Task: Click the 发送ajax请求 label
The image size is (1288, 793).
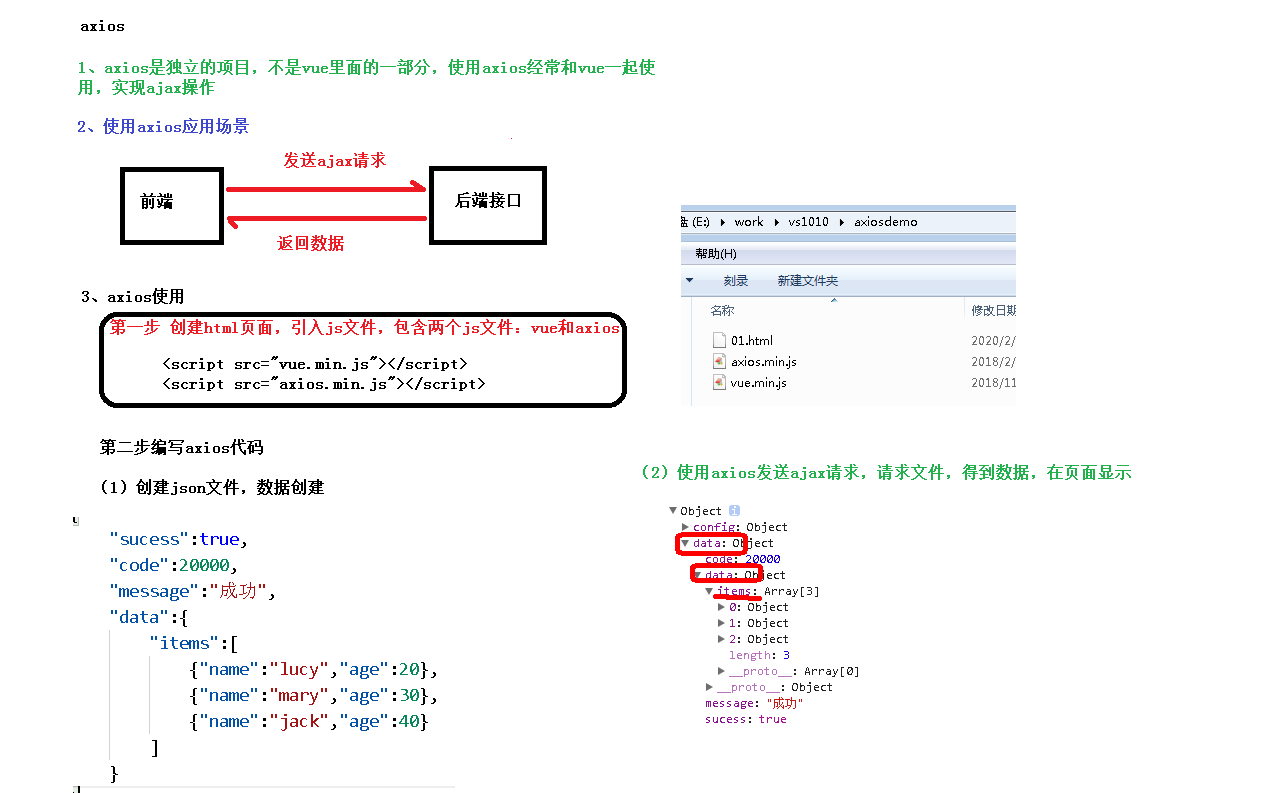Action: click(334, 160)
